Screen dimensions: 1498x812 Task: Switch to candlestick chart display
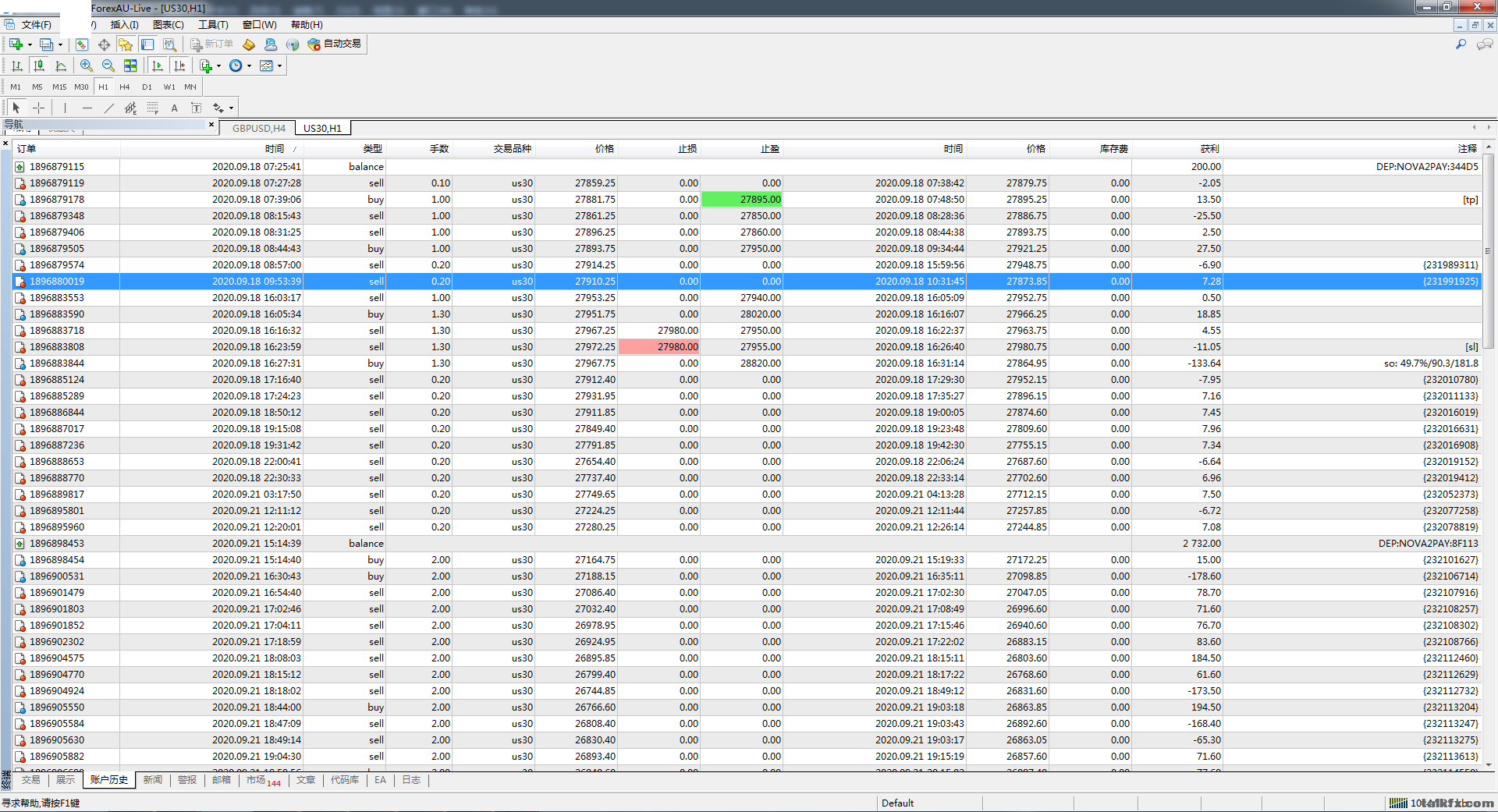pyautogui.click(x=39, y=66)
